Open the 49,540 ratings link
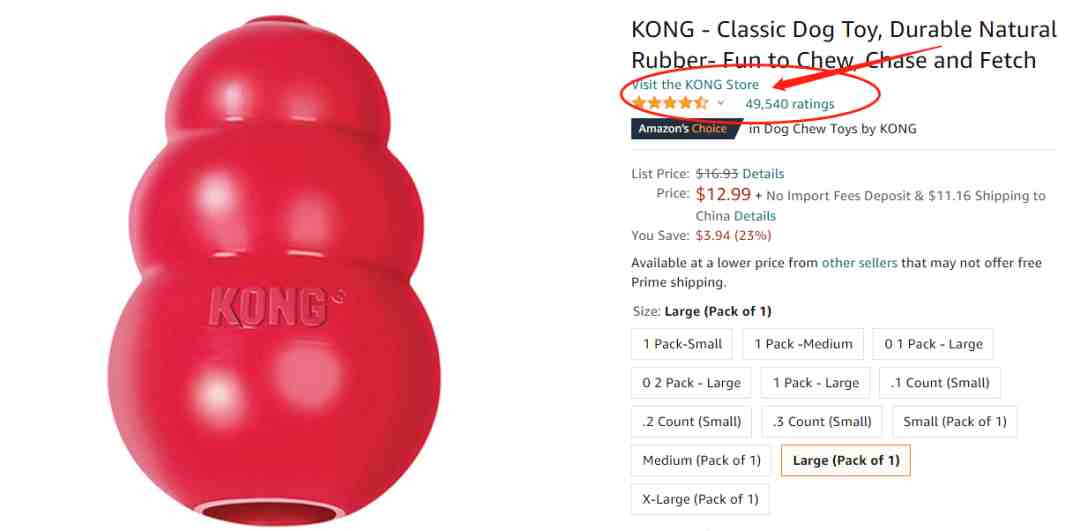 tap(789, 104)
